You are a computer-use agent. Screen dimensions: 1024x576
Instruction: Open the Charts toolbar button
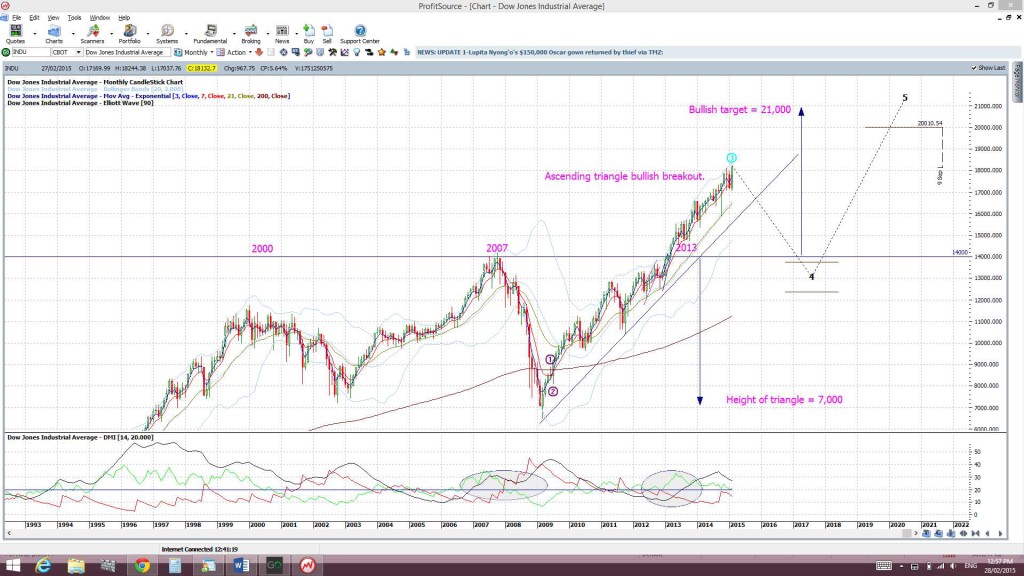pyautogui.click(x=54, y=34)
